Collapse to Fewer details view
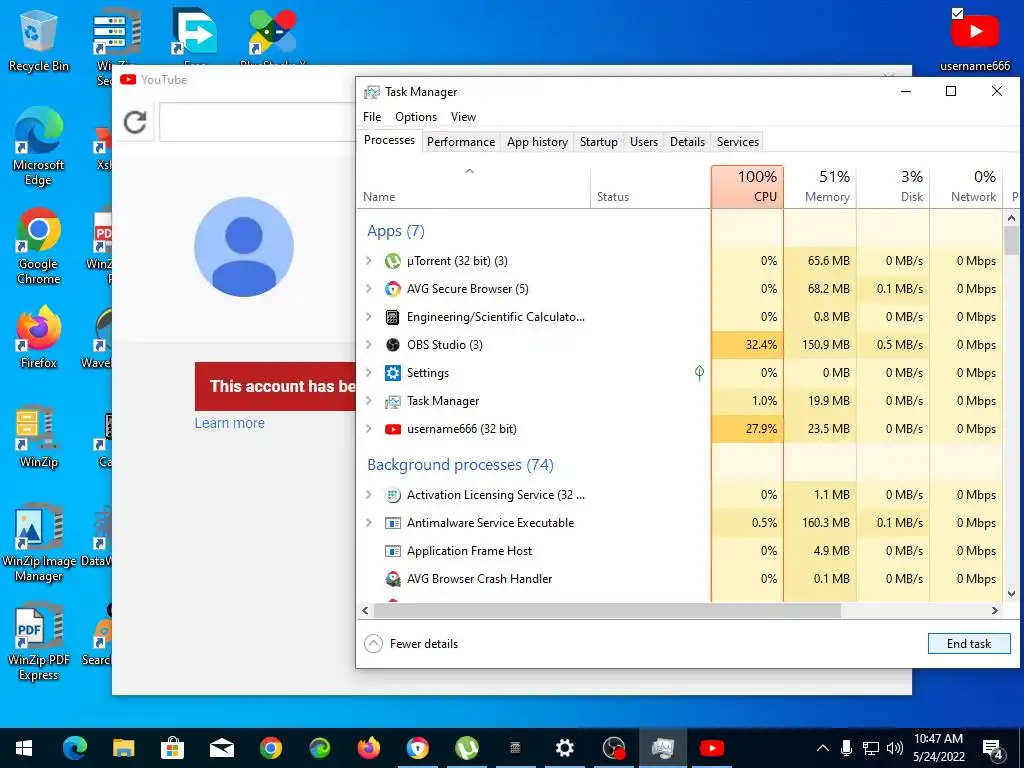 (411, 644)
